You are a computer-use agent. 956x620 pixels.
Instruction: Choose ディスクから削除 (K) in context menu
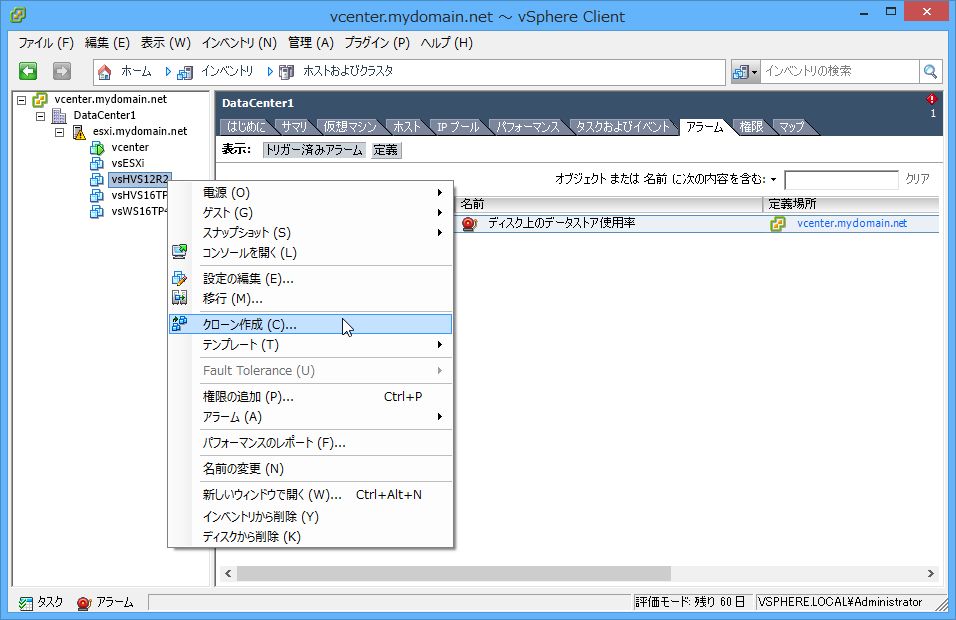310,536
